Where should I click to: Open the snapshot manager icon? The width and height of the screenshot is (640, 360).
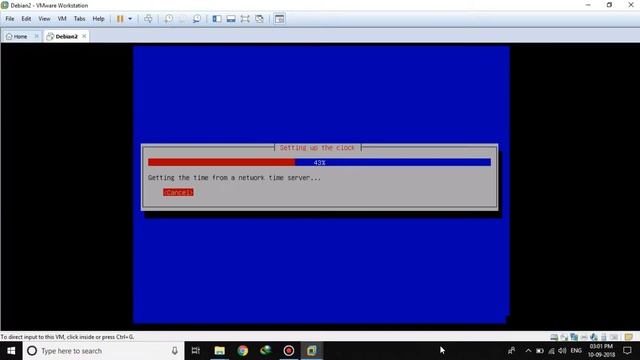coord(197,19)
